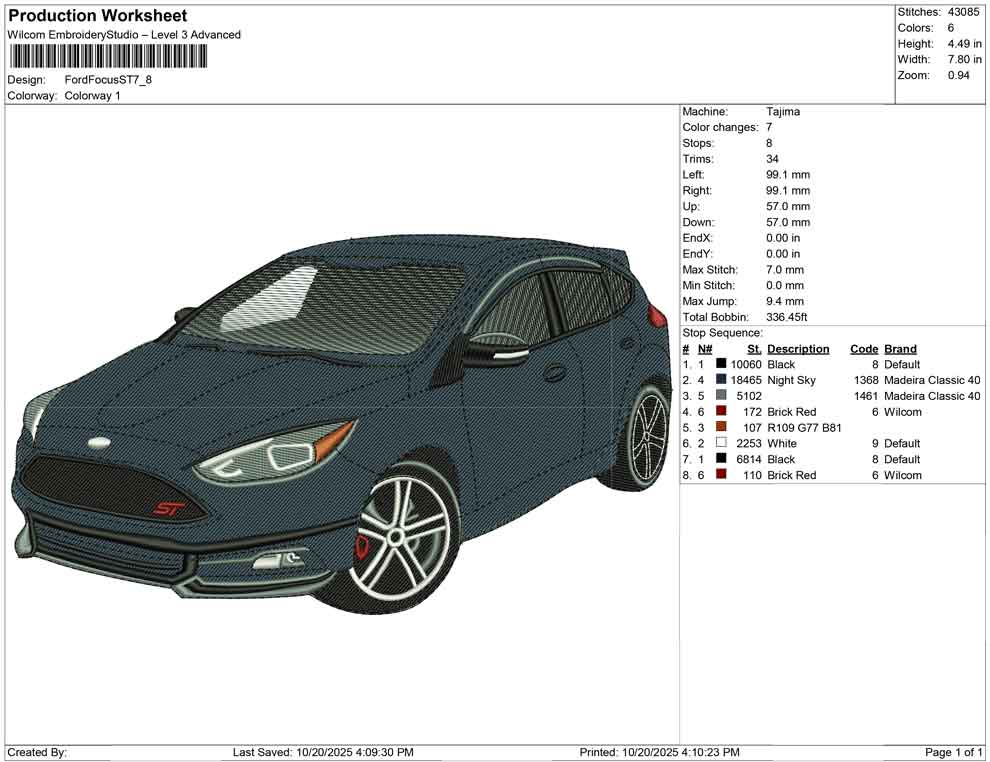Click the Trims value 34
This screenshot has width=990, height=762.
click(x=772, y=159)
